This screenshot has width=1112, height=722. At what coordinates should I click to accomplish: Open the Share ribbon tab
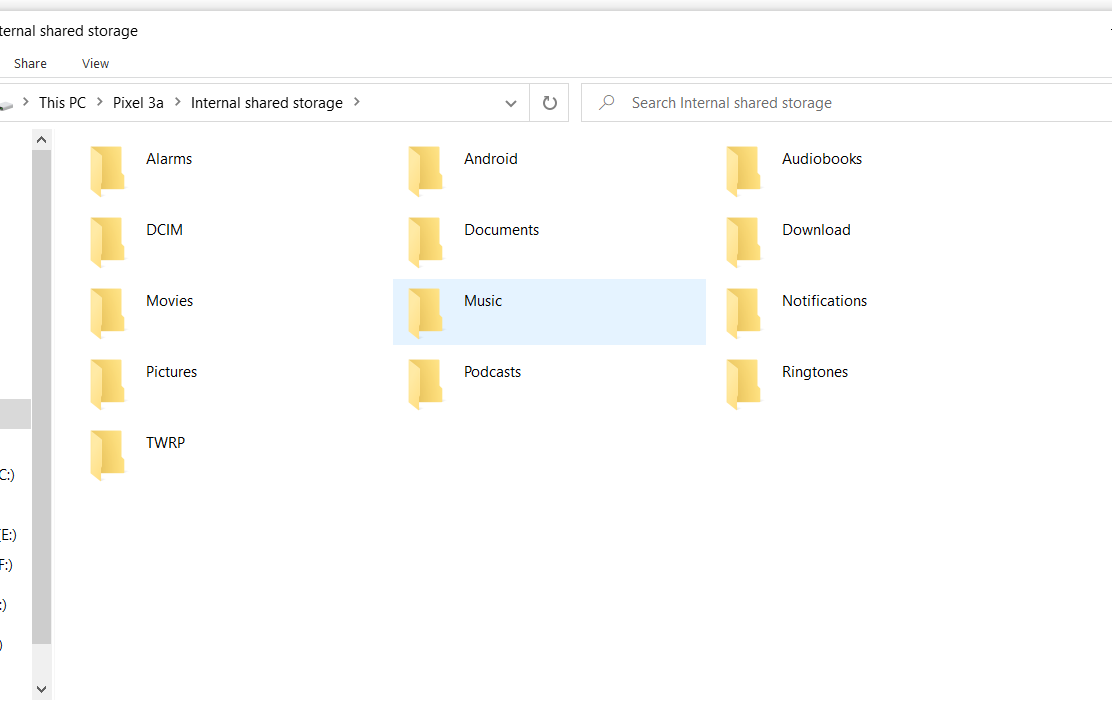[x=30, y=63]
